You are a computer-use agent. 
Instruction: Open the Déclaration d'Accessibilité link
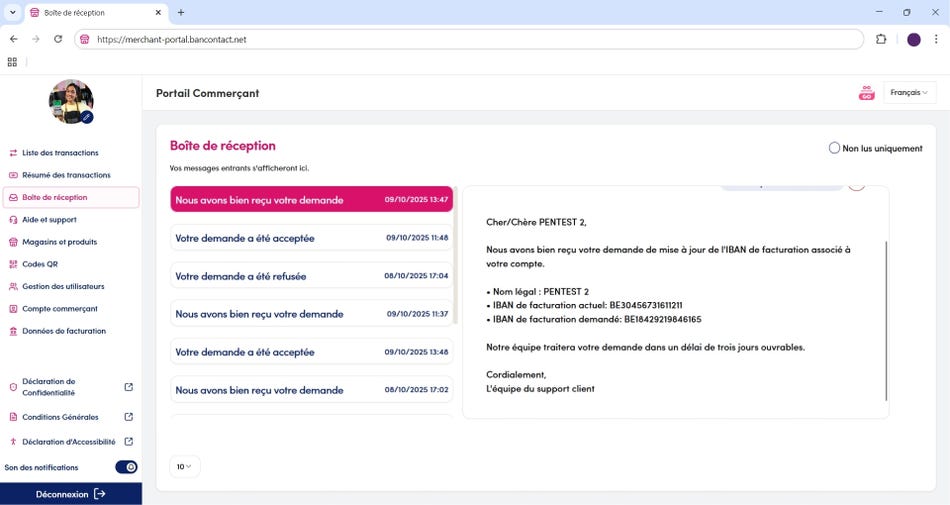click(x=68, y=442)
